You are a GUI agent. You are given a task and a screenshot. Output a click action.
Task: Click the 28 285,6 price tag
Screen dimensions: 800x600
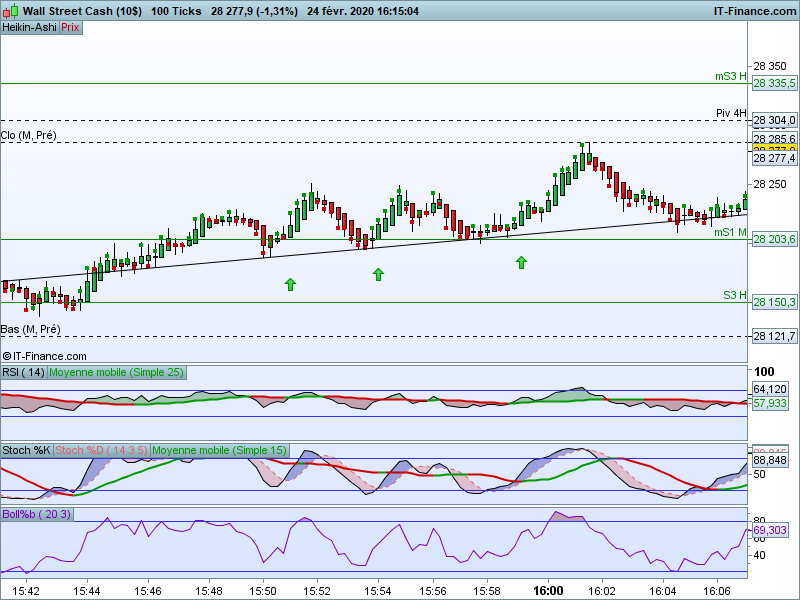[774, 139]
